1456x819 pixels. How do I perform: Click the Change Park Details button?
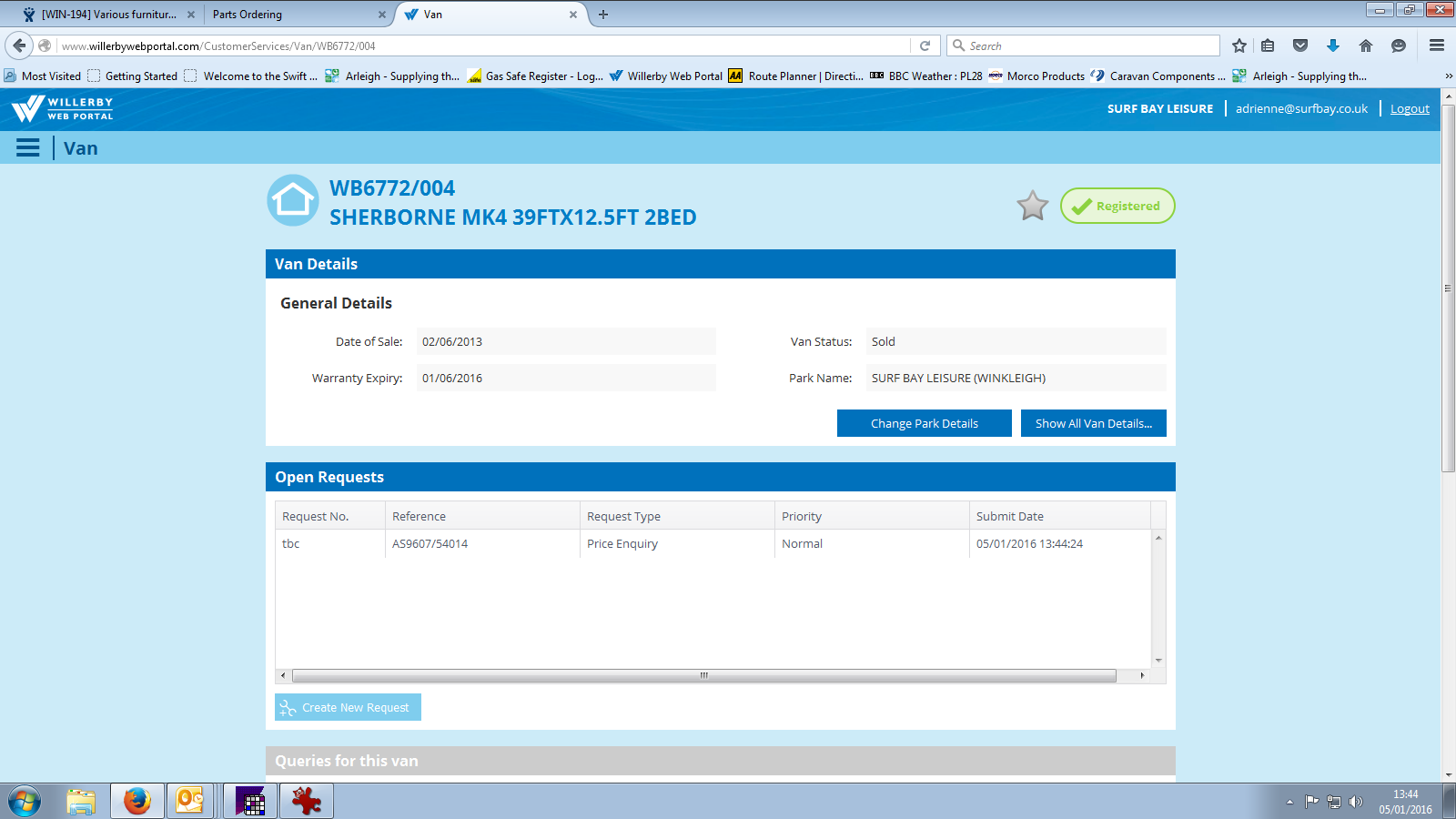(x=925, y=423)
